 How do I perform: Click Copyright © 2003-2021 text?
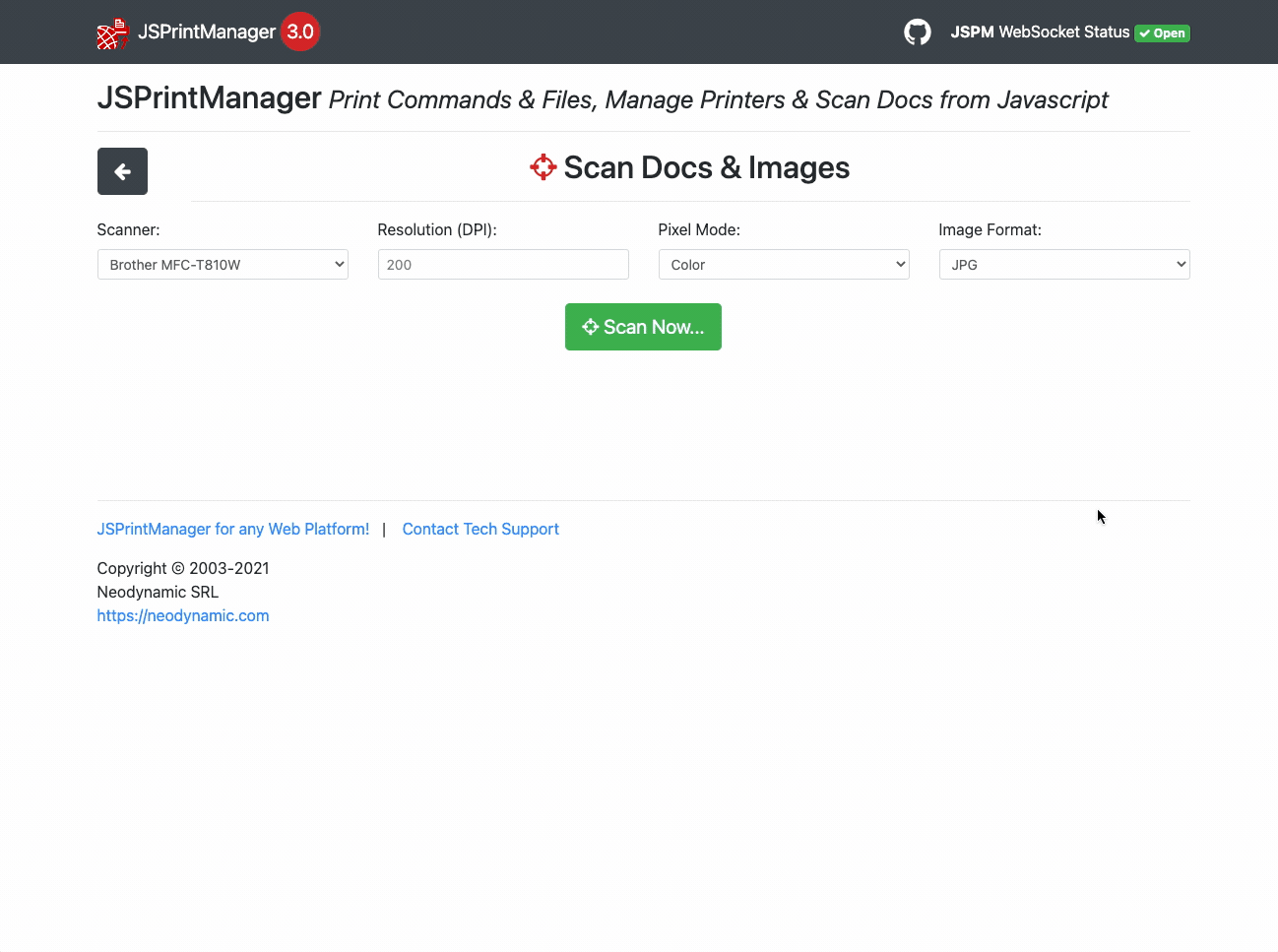coord(183,568)
